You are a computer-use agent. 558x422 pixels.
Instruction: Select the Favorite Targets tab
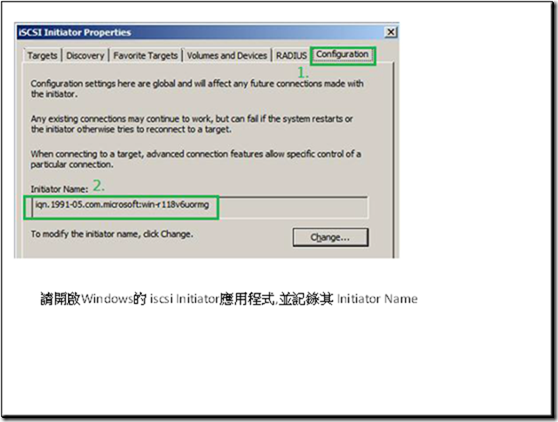(145, 56)
